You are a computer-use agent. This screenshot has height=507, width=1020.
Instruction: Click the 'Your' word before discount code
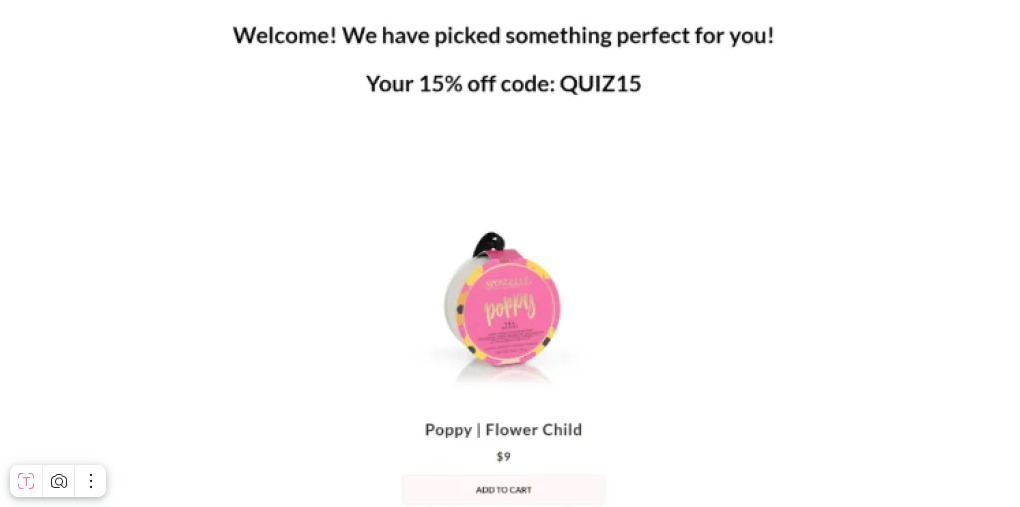coord(389,84)
